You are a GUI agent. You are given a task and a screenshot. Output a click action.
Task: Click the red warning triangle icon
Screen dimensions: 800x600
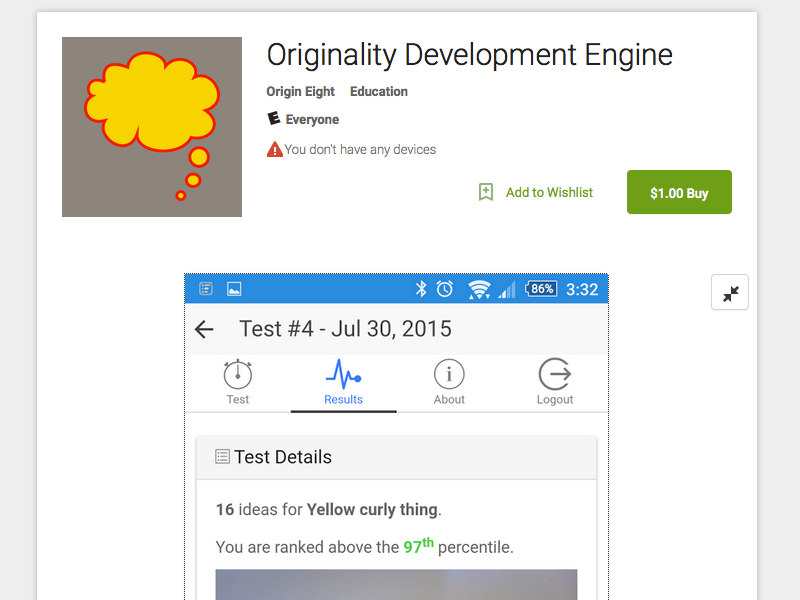point(274,149)
